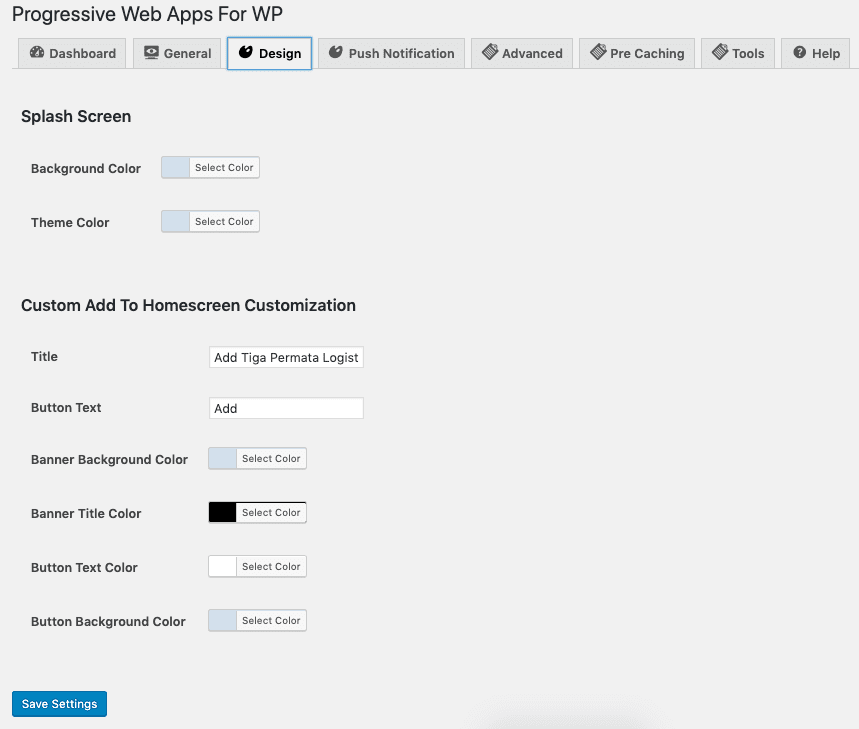Image resolution: width=859 pixels, height=729 pixels.
Task: Switch to the Push Notification tab
Action: [x=400, y=54]
